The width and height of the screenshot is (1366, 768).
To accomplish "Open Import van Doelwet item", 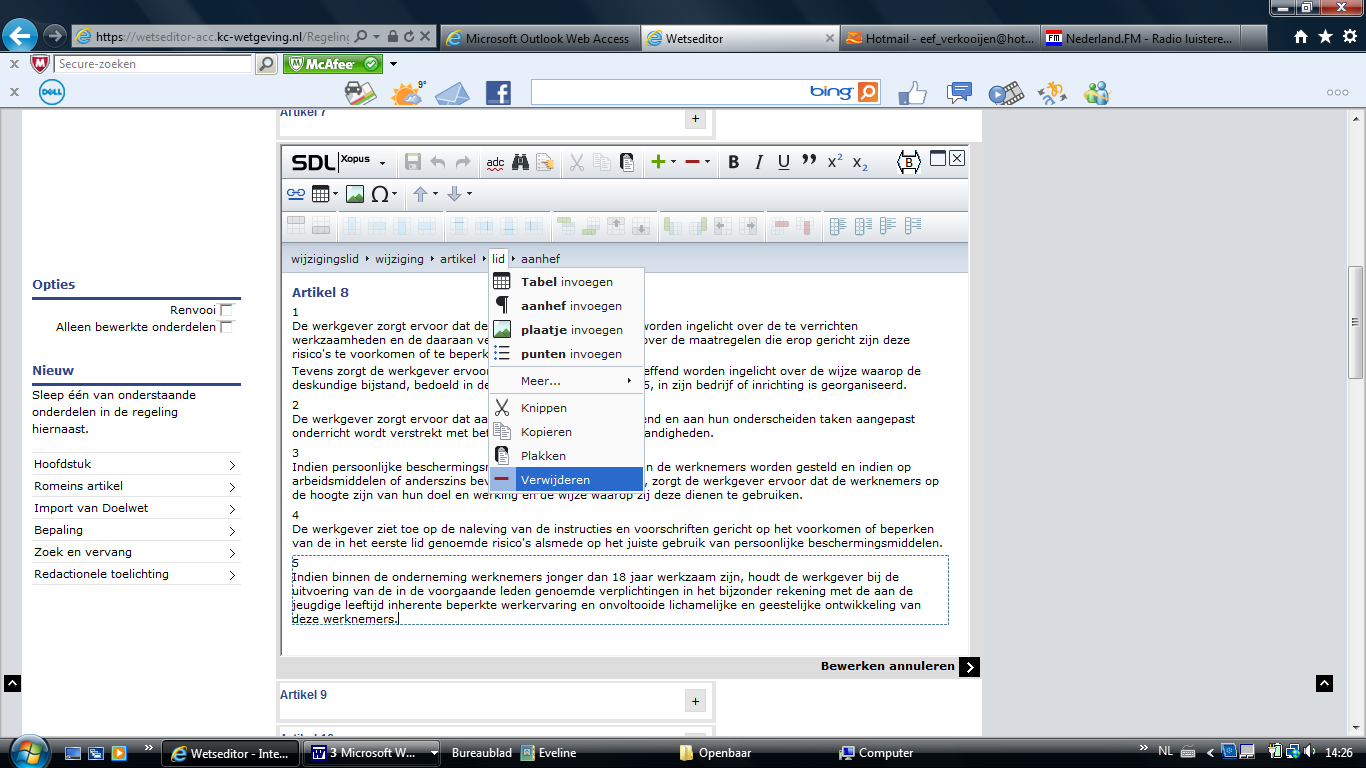I will coord(136,509).
